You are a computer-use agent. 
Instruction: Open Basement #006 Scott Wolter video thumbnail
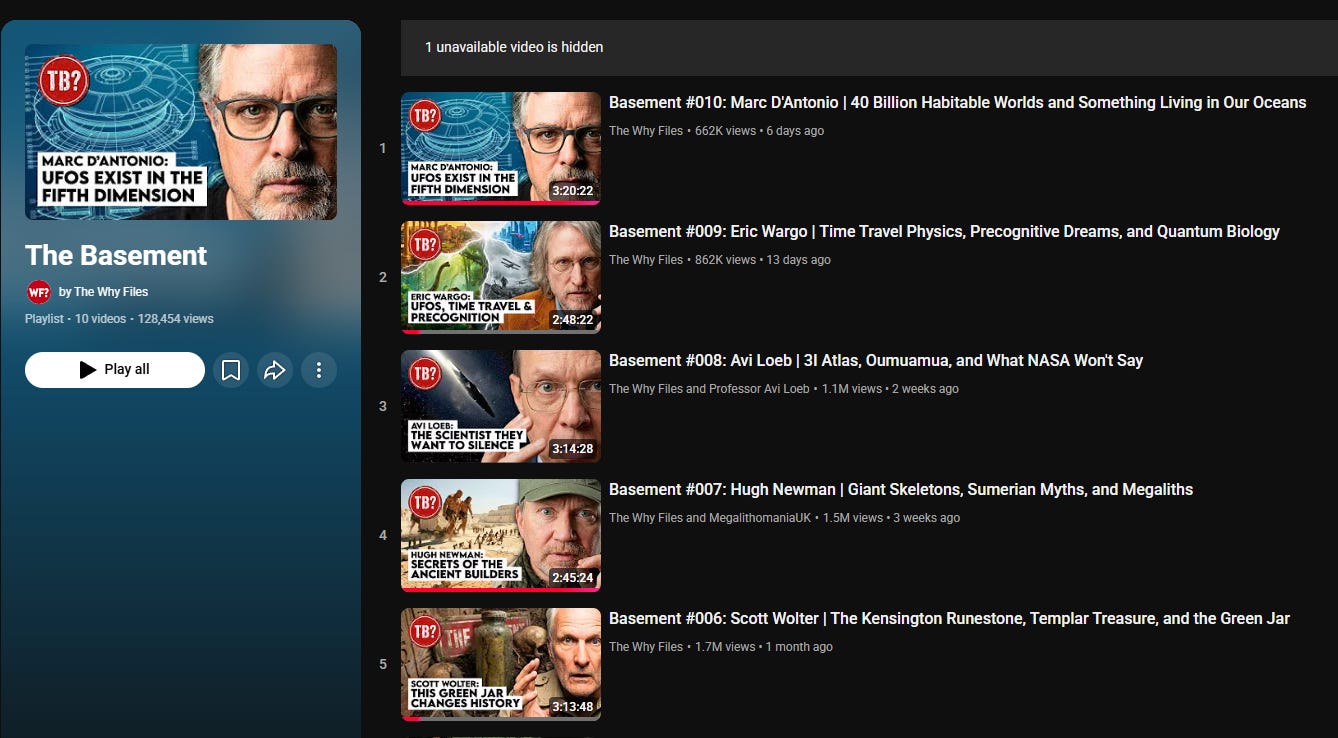tap(501, 665)
